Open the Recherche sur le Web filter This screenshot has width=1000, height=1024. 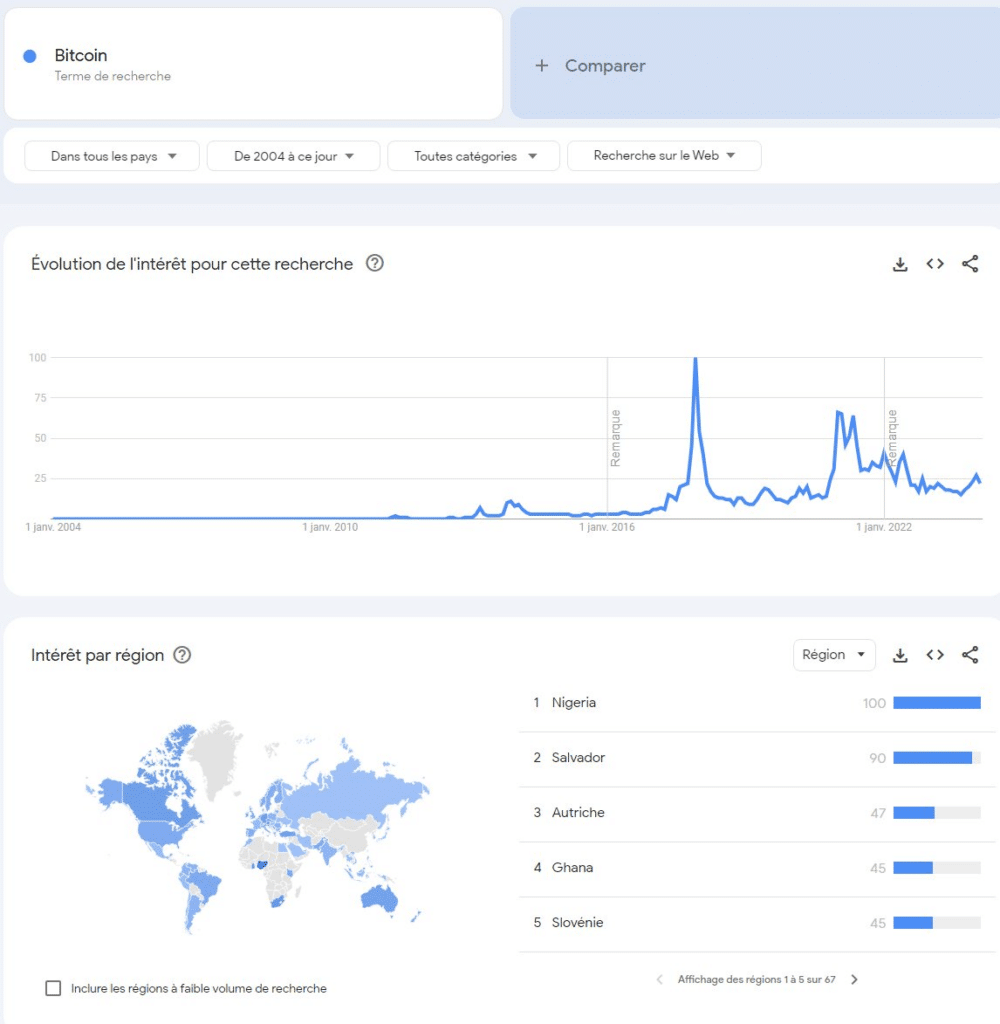point(664,155)
